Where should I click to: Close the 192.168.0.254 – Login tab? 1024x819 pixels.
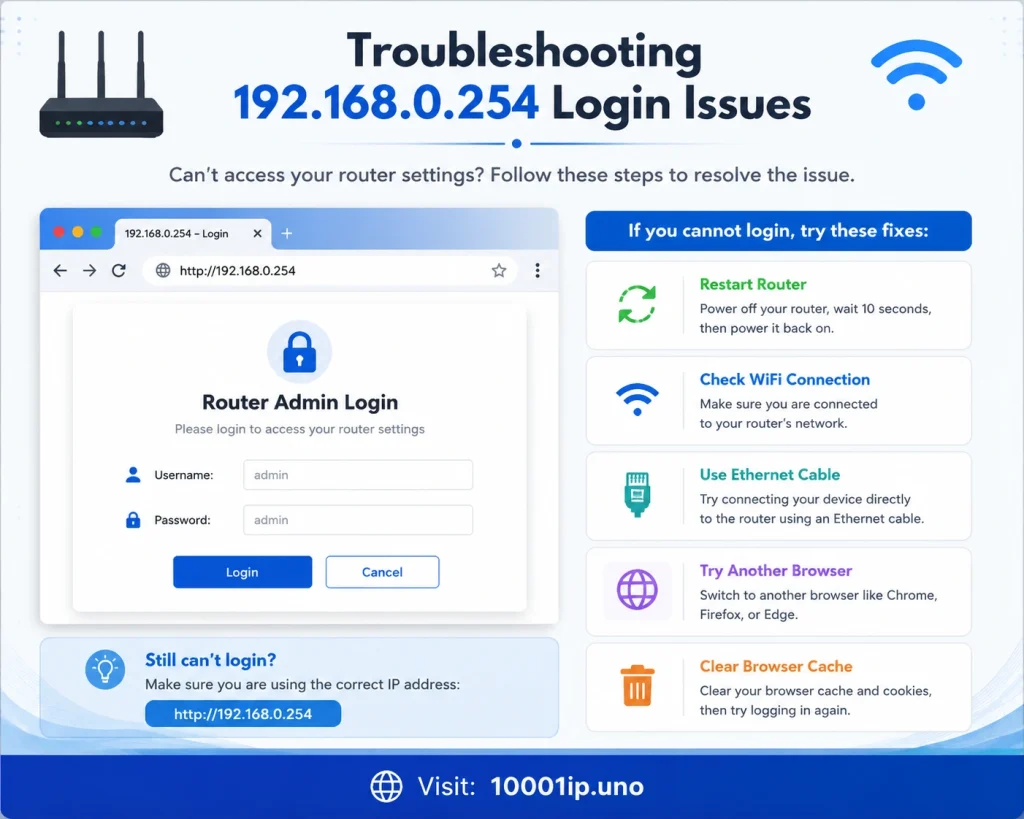(257, 233)
